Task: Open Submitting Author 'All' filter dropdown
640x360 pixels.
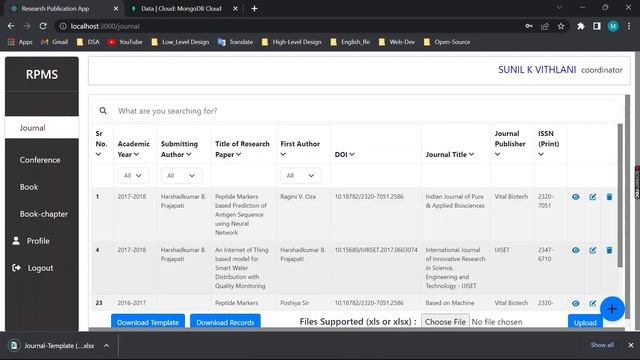Action: point(181,176)
